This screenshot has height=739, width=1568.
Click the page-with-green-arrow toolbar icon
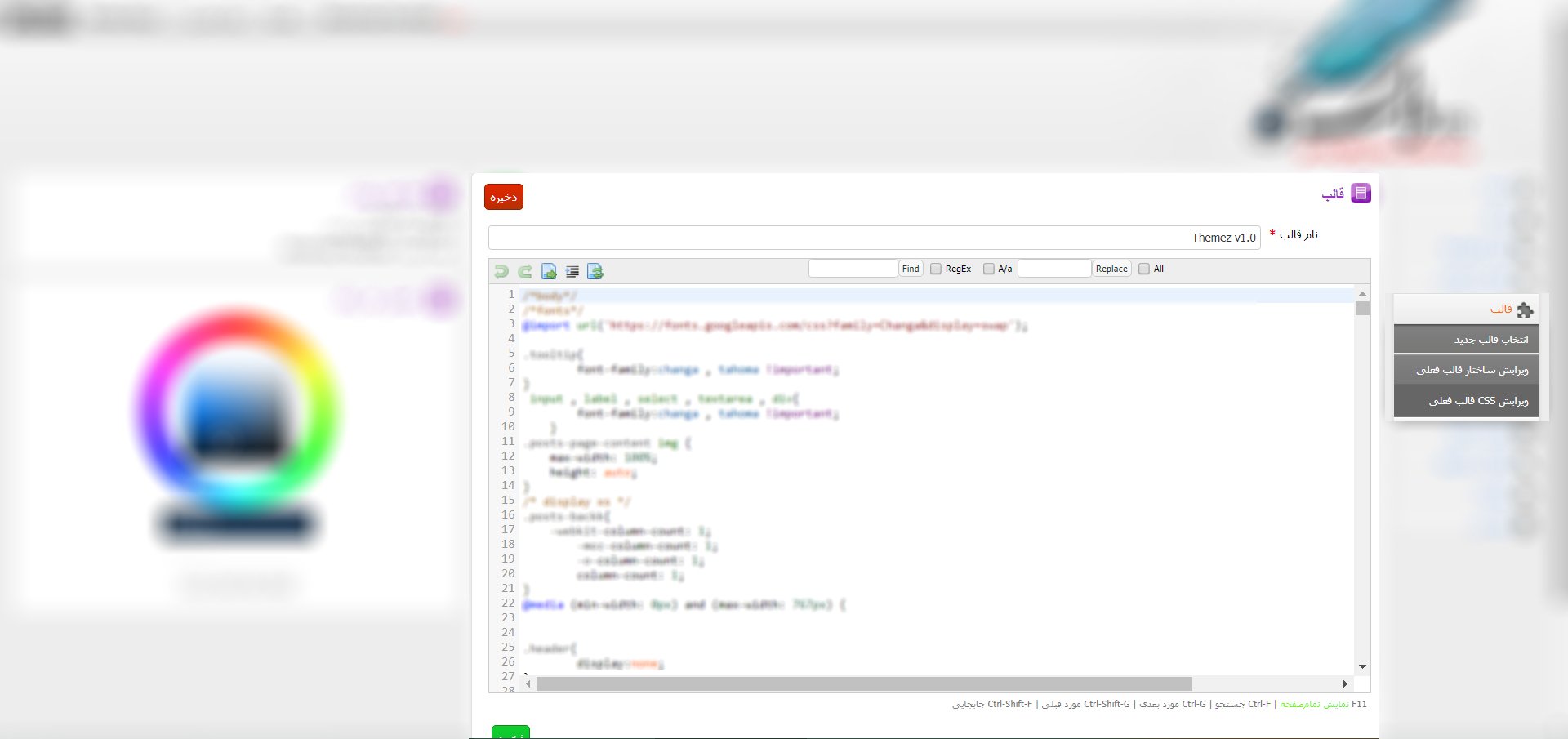549,271
